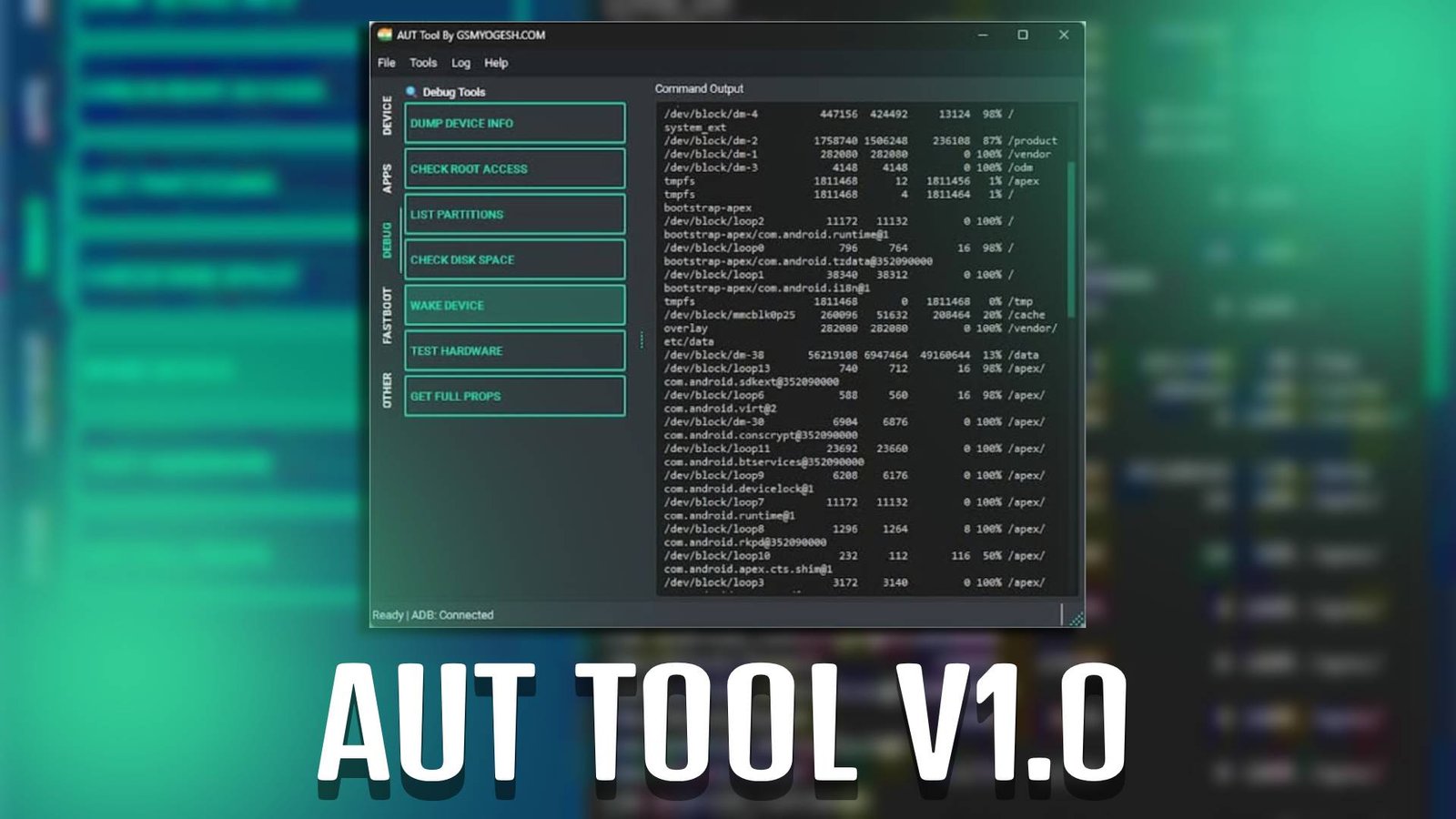Click the Debug Tools magnifier icon
This screenshot has width=1456, height=819.
pyautogui.click(x=411, y=92)
